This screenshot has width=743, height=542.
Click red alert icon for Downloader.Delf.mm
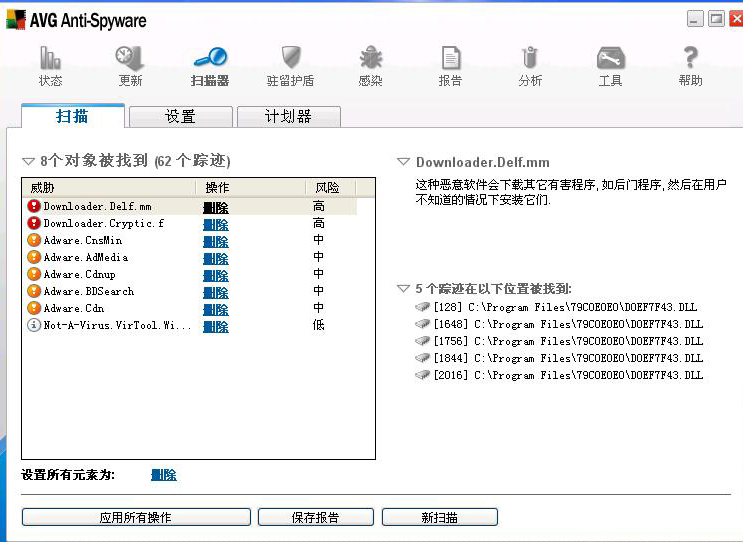click(x=34, y=206)
